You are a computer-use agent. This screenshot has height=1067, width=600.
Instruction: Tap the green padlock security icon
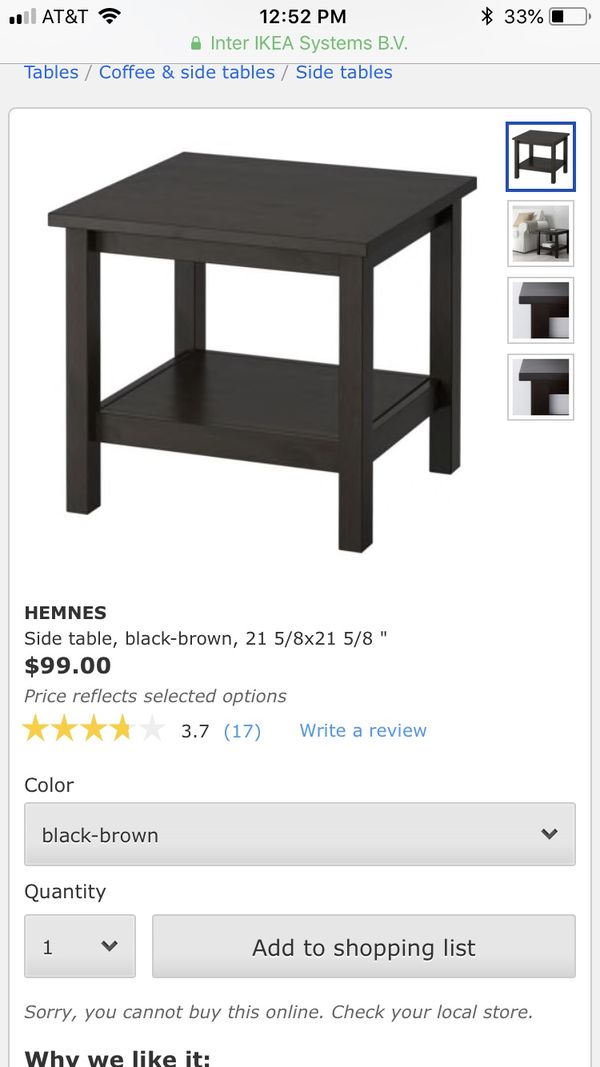coord(196,44)
